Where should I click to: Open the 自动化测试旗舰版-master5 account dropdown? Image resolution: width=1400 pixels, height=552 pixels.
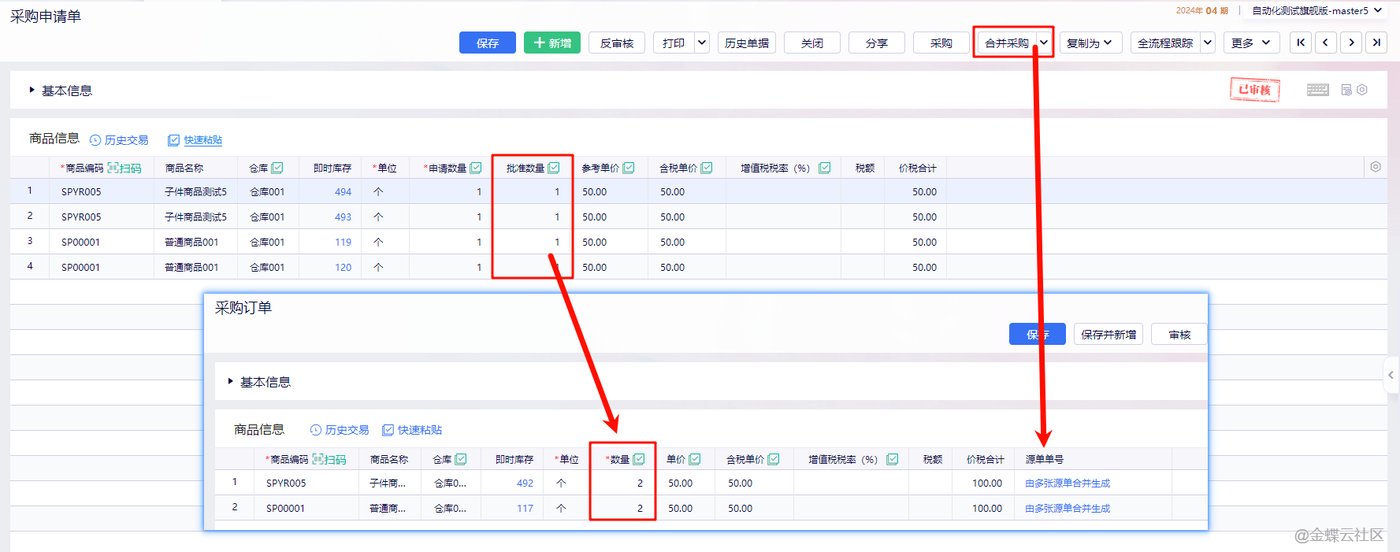(x=1317, y=10)
